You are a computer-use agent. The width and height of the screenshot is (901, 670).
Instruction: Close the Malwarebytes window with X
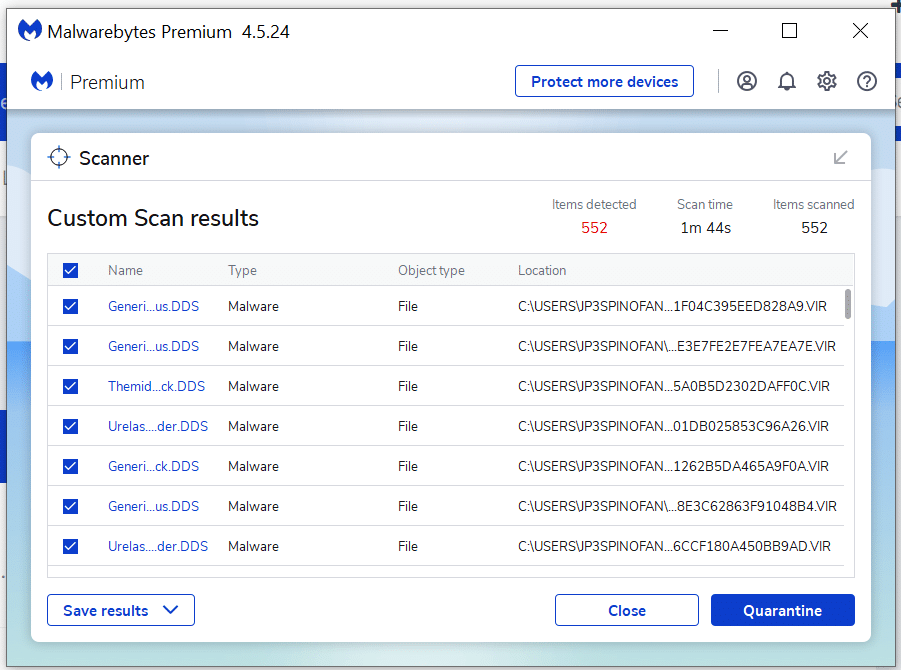coord(860,30)
